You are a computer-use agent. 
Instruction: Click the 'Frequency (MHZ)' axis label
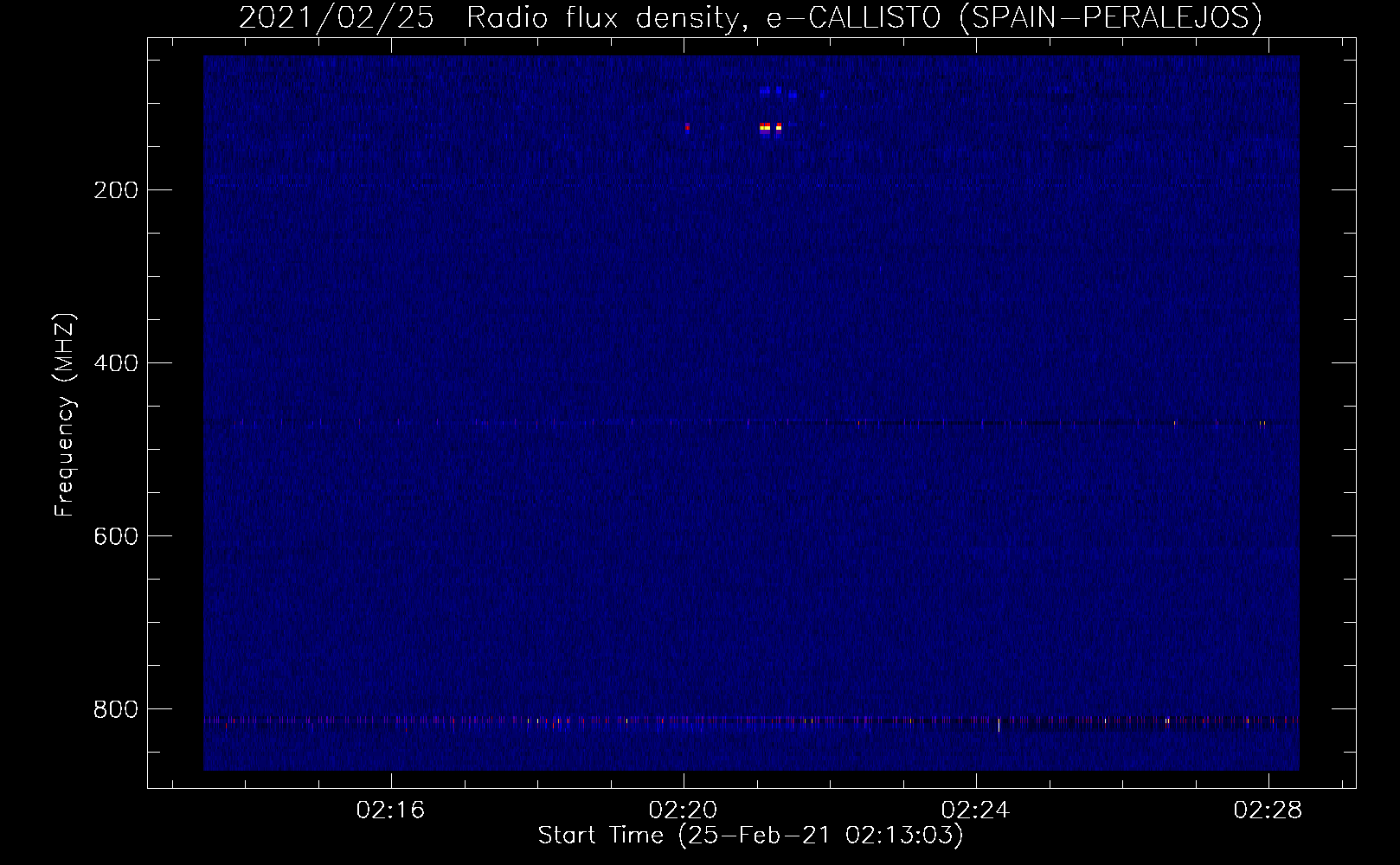[65, 414]
